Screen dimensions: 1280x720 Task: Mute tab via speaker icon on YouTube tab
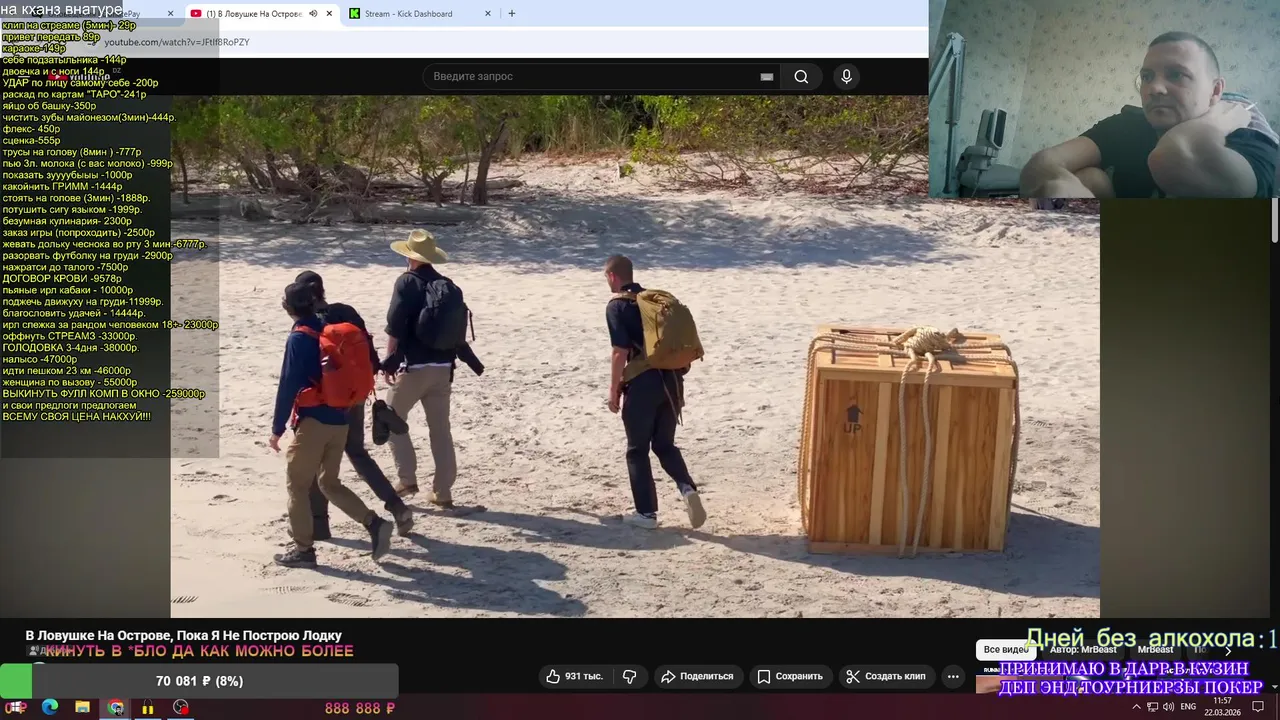[x=313, y=14]
